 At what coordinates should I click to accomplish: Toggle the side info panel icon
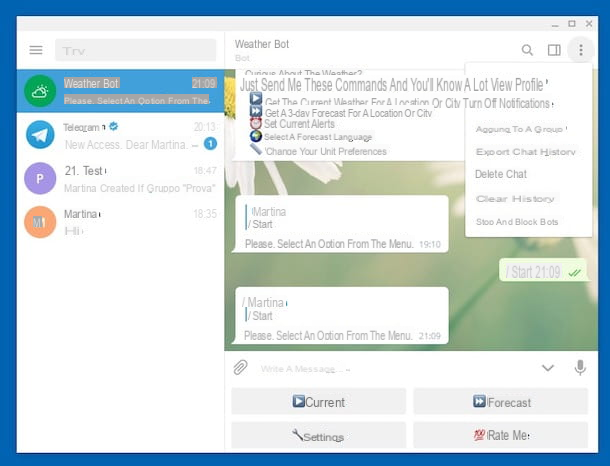click(x=554, y=50)
